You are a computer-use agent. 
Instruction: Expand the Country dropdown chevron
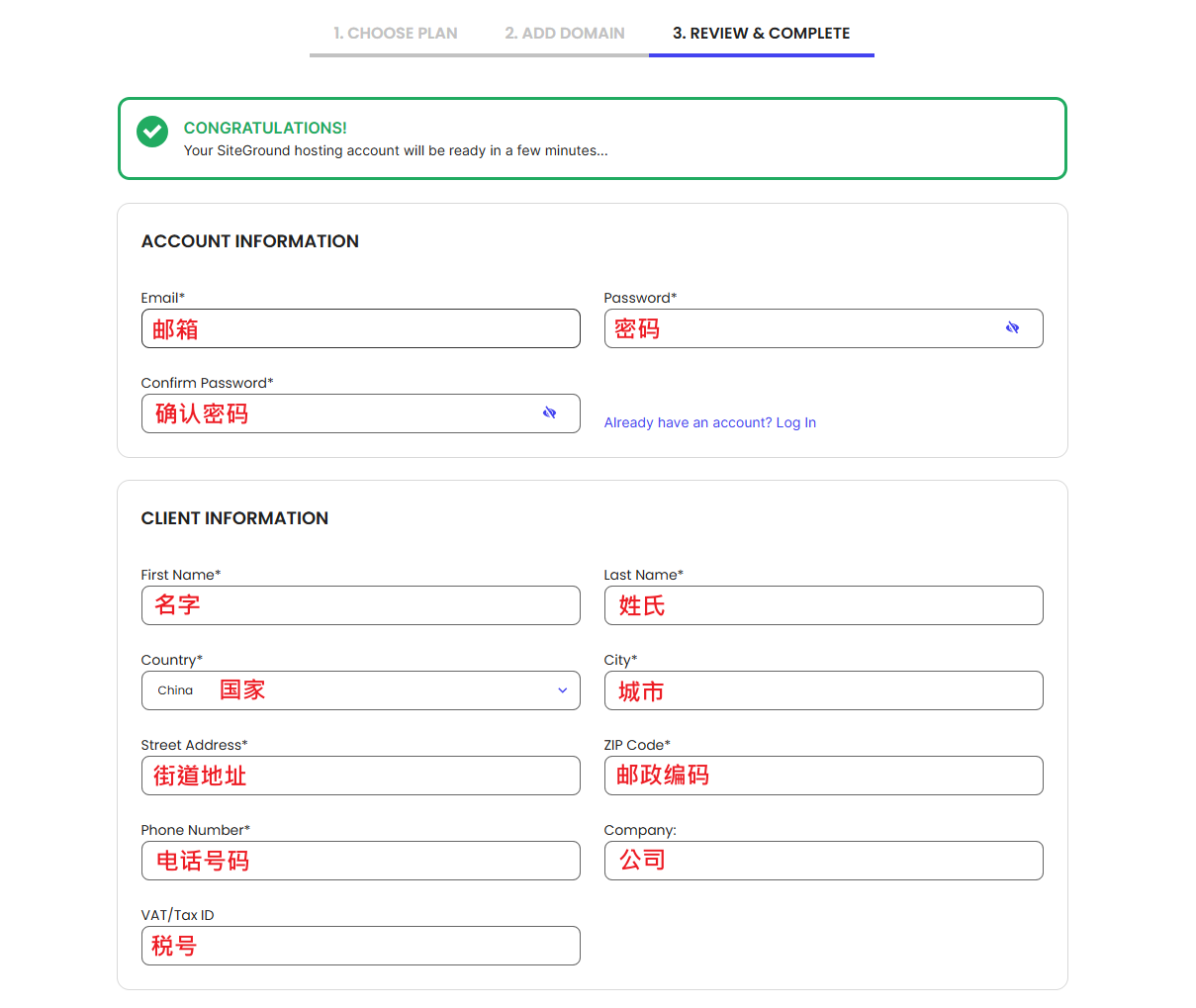[562, 690]
